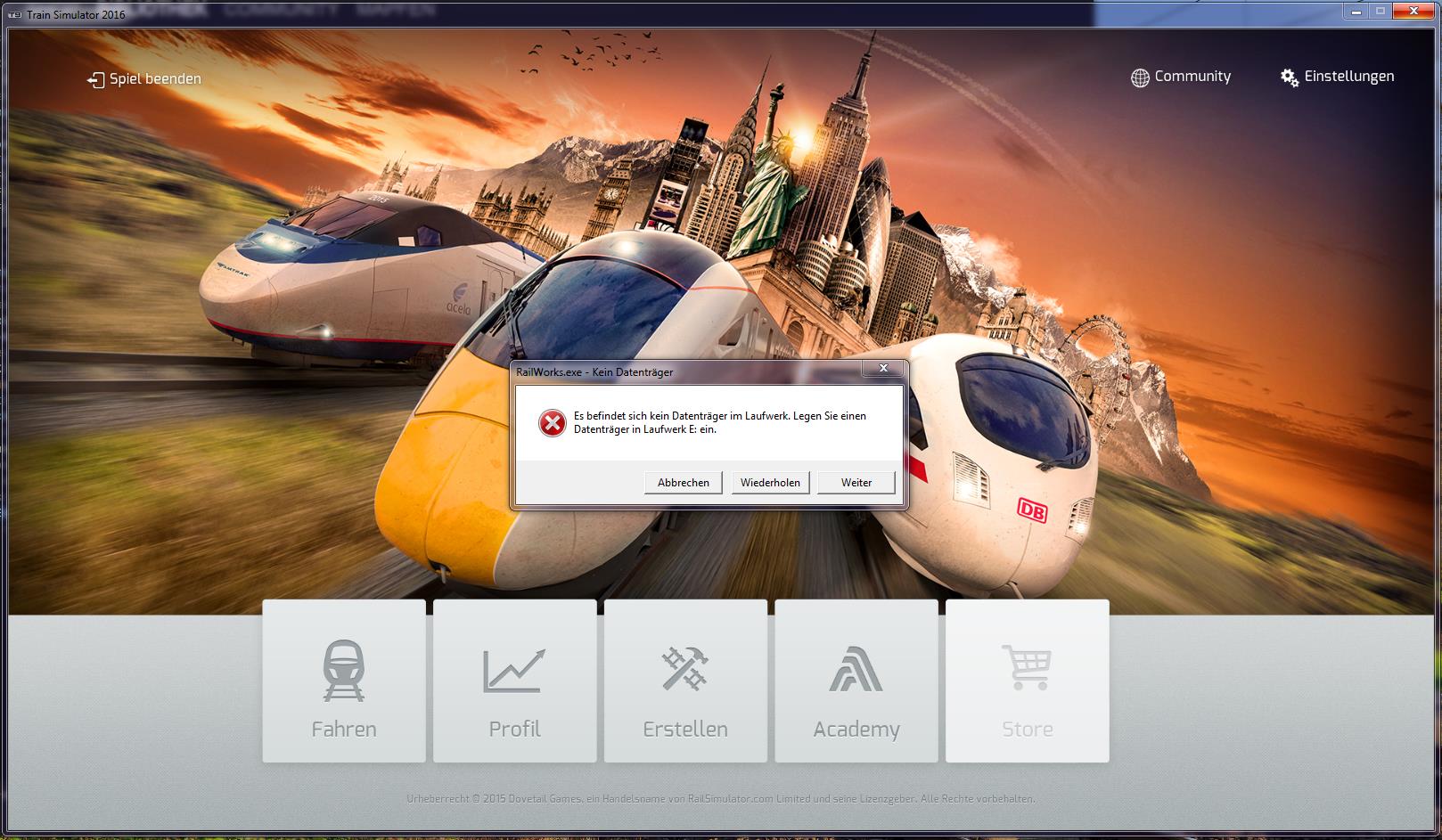Click the Academy label
The image size is (1442, 840).
pyautogui.click(x=856, y=730)
